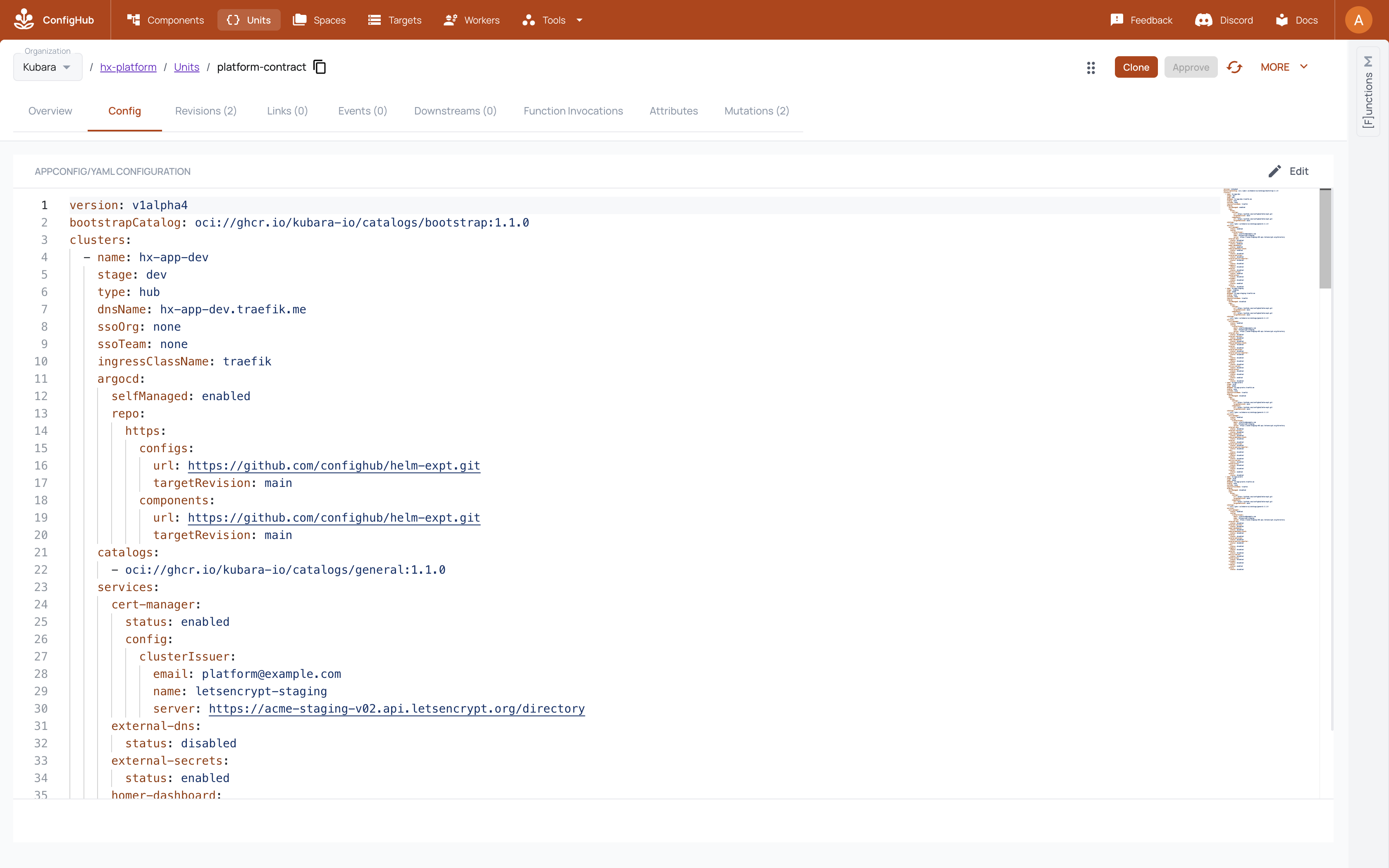Open the letsencrypt acme-staging directory URL

point(396,708)
